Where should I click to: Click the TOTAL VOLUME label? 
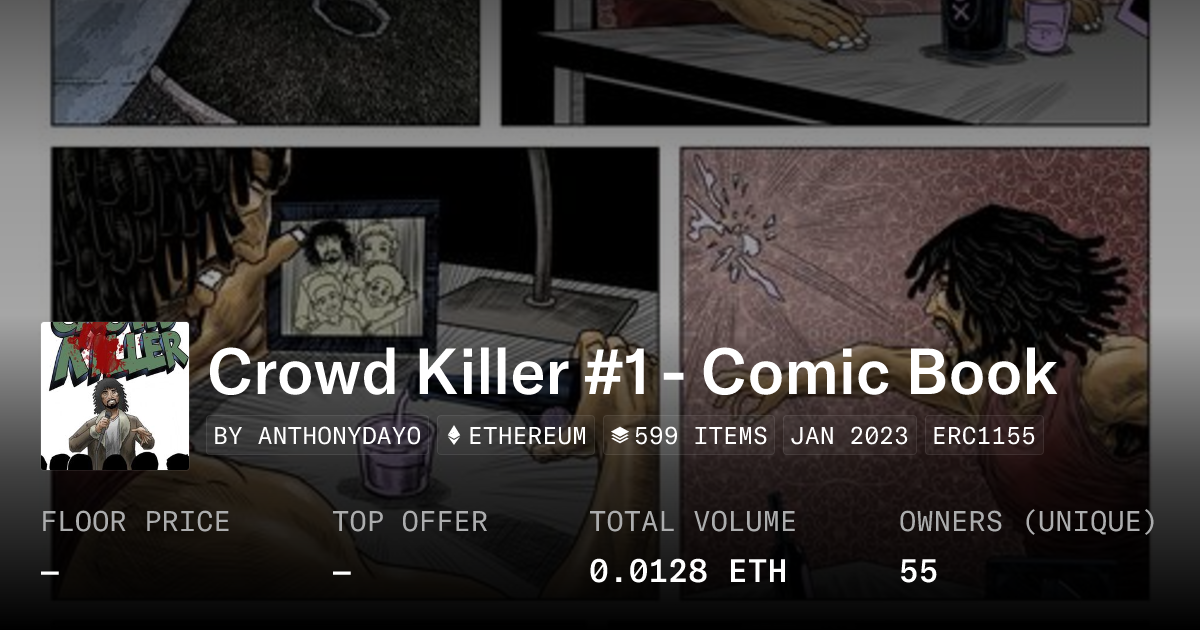point(692,522)
